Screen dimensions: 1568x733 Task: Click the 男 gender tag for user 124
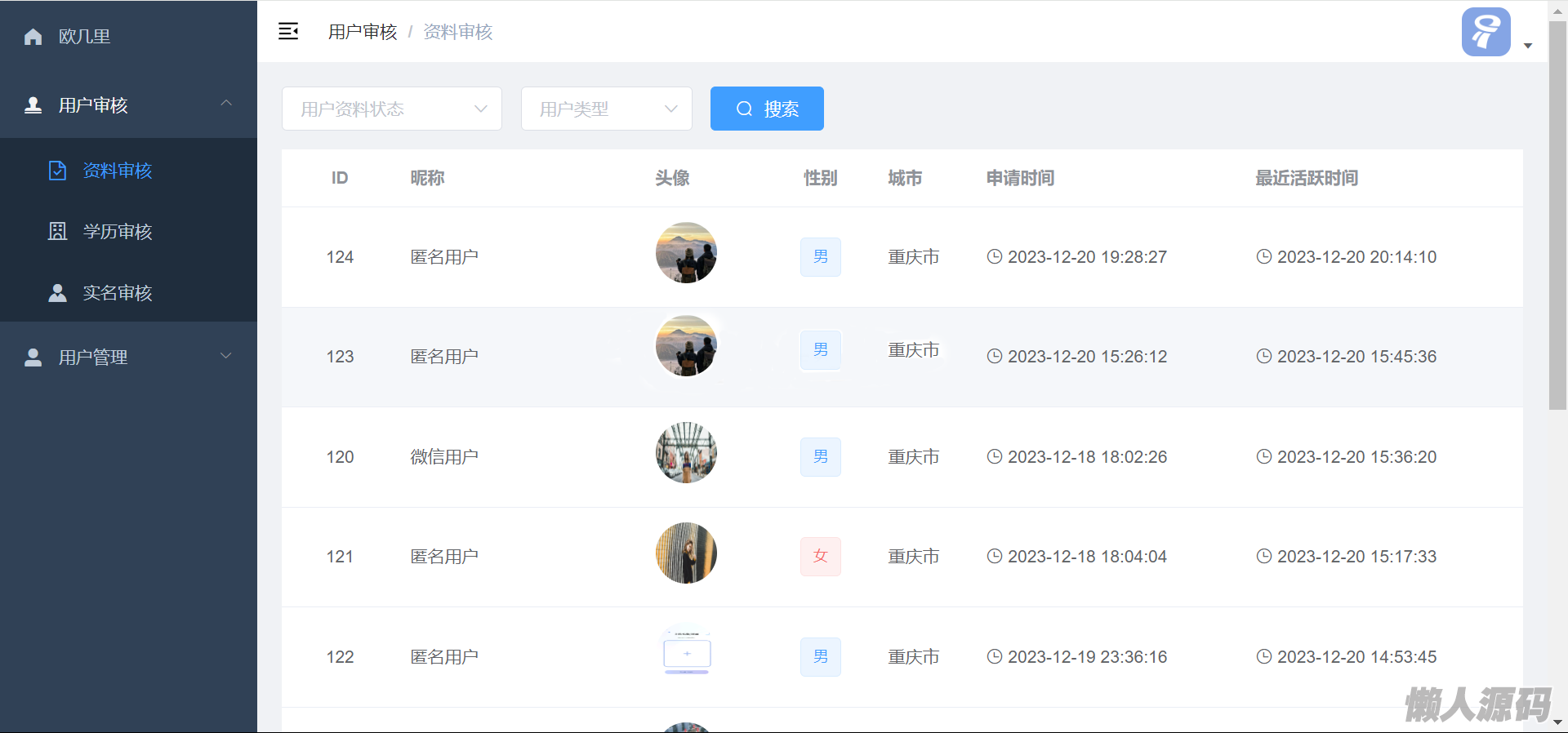coord(820,257)
